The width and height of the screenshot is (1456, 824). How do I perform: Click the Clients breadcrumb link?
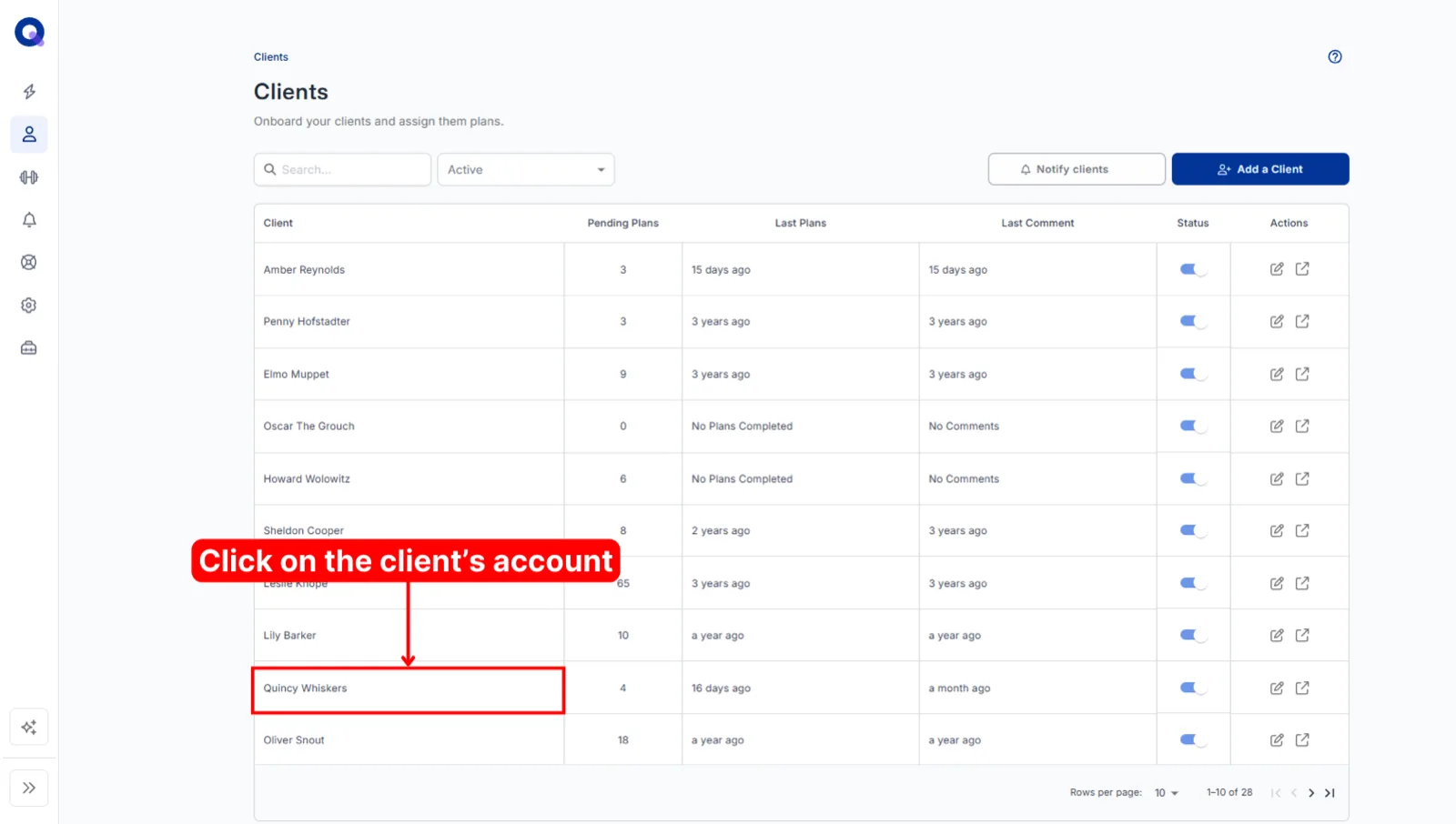click(x=271, y=56)
